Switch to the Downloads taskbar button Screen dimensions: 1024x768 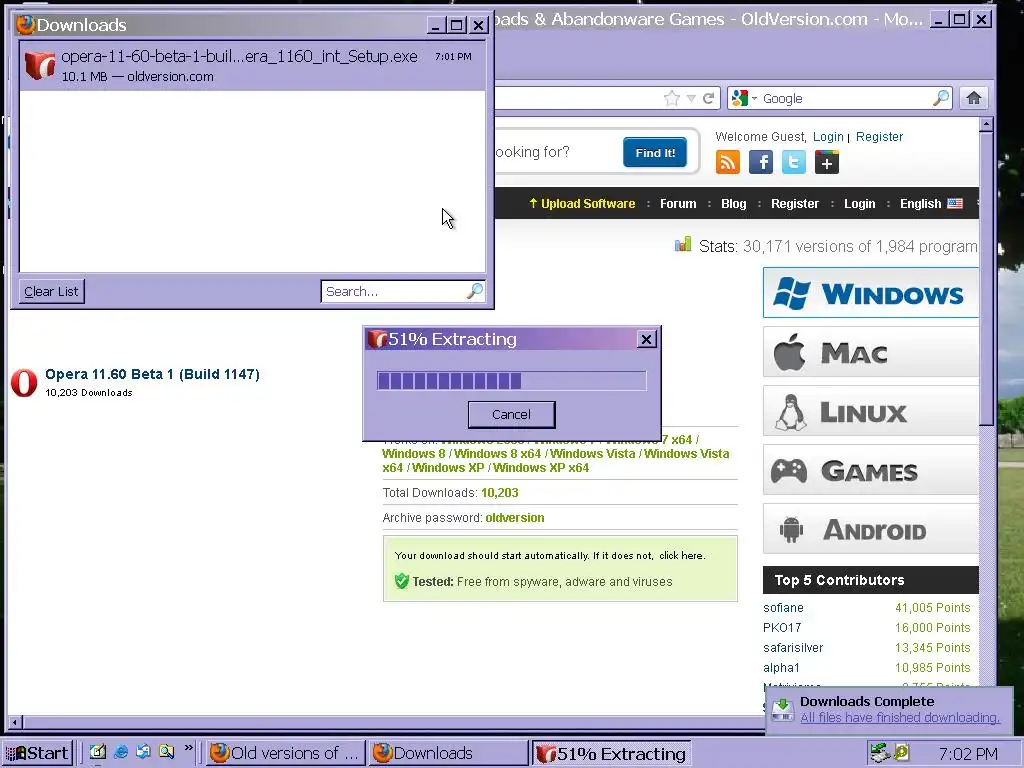point(448,753)
